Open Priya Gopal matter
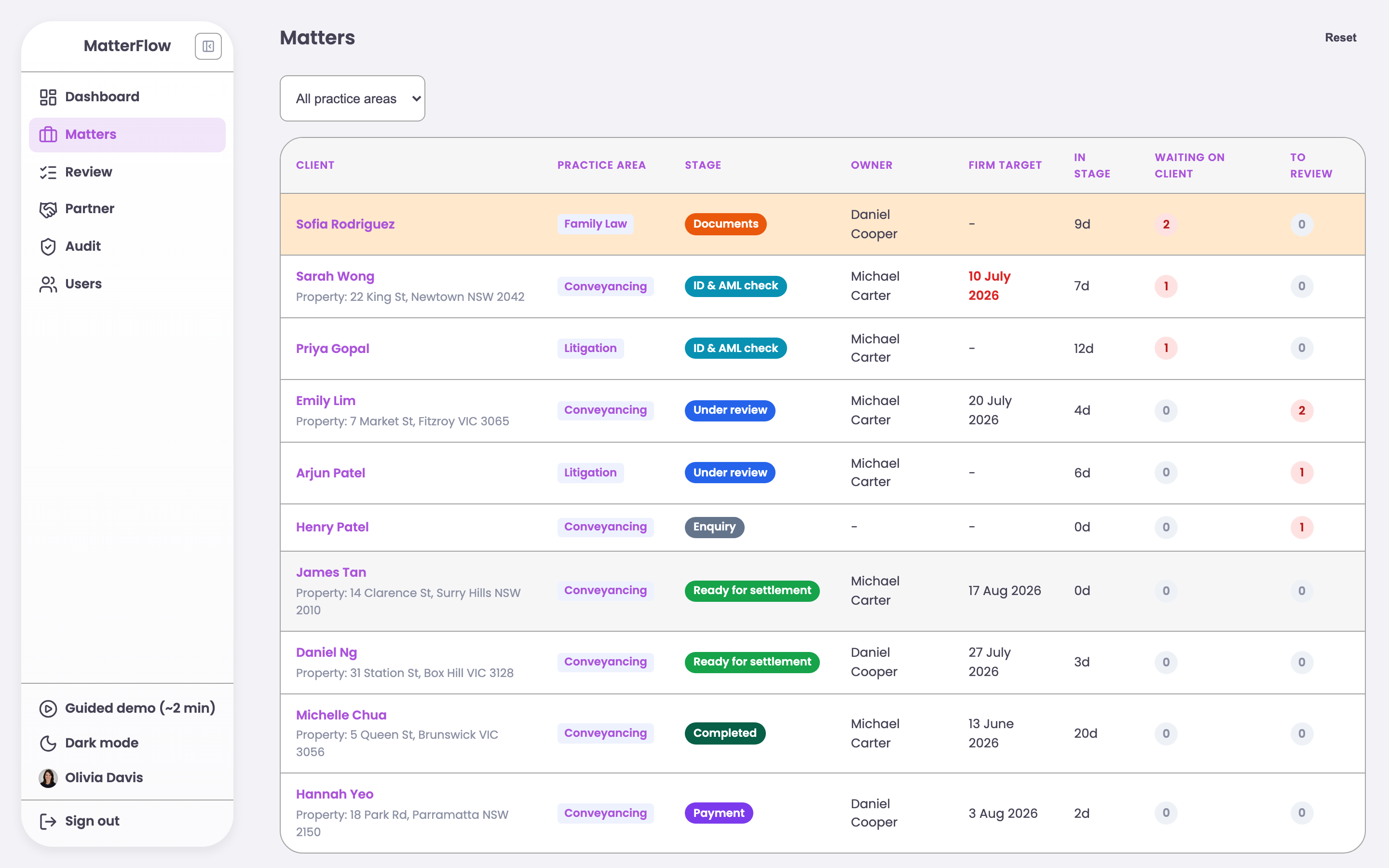The image size is (1389, 868). (332, 349)
